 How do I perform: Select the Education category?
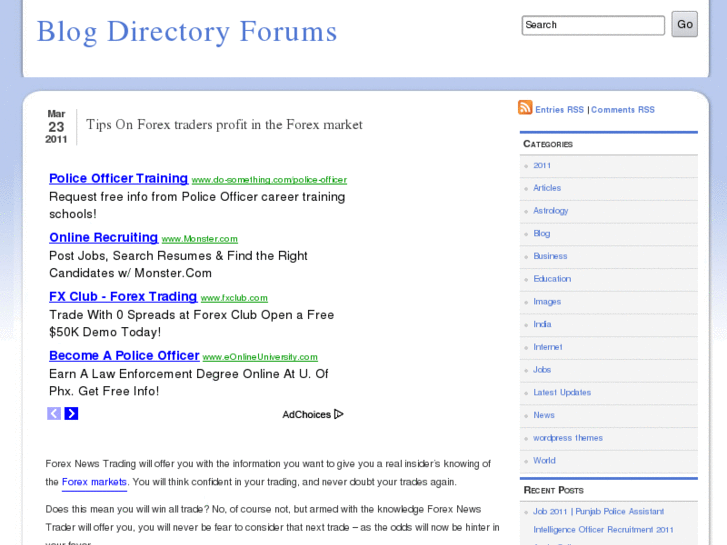pos(552,279)
